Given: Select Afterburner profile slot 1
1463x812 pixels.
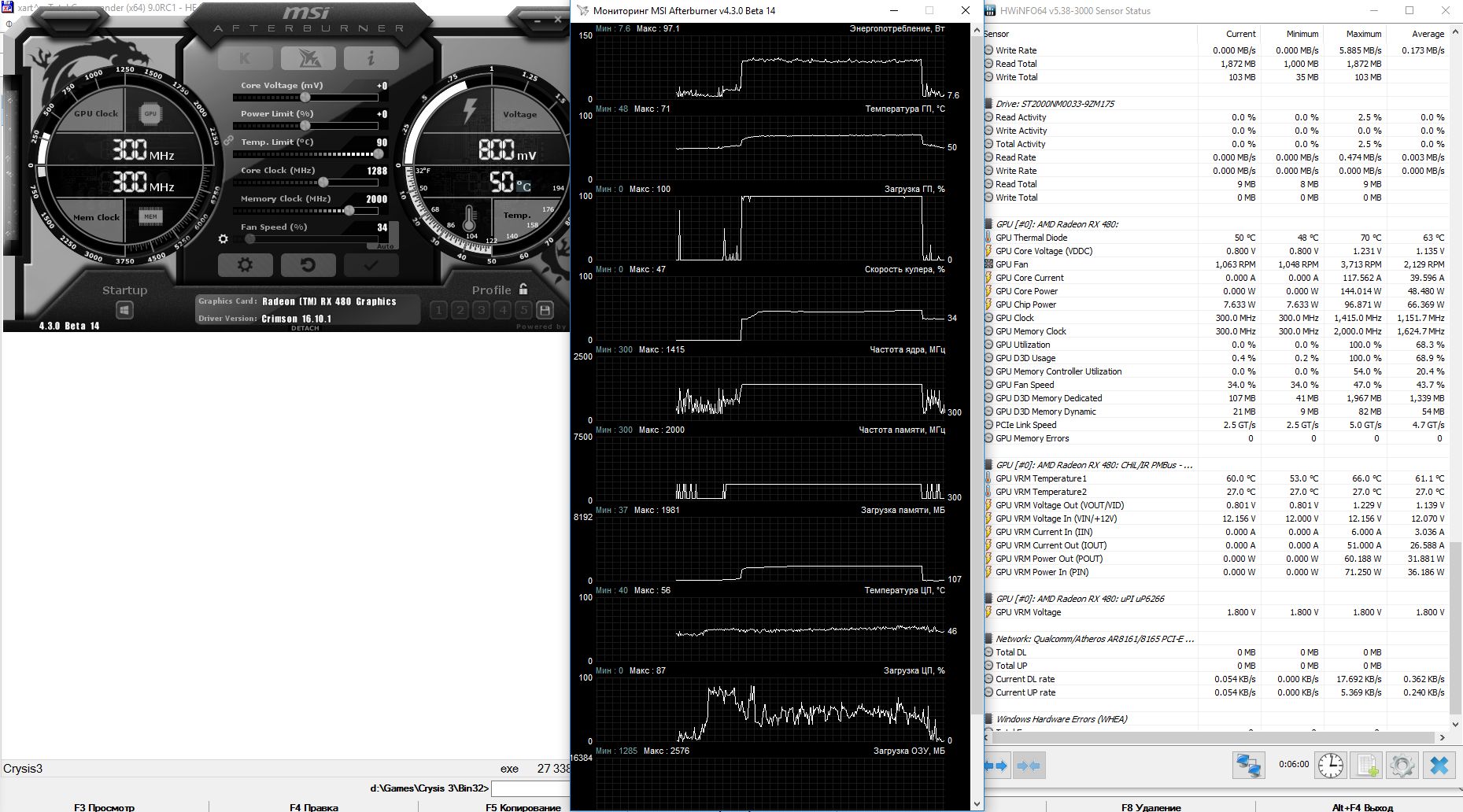Looking at the screenshot, I should [439, 310].
